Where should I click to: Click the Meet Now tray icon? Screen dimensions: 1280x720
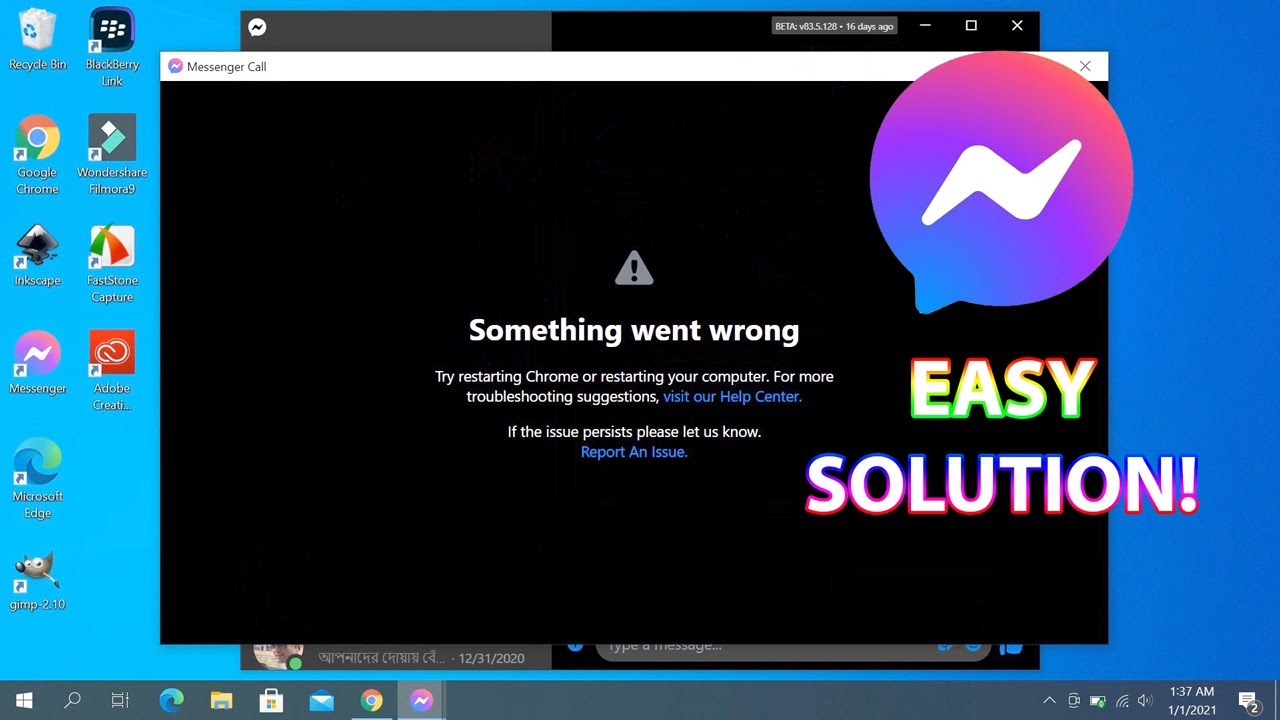coord(1074,701)
